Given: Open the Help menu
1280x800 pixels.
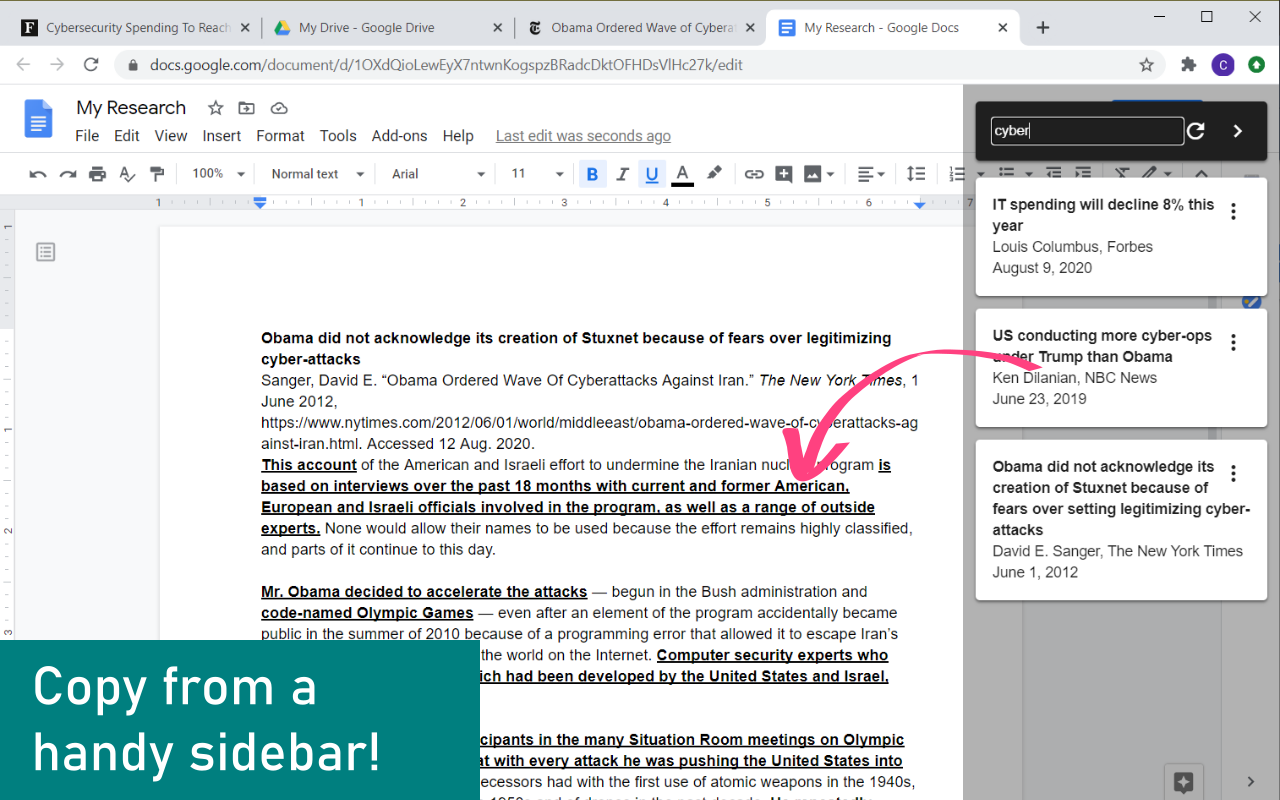Looking at the screenshot, I should tap(458, 136).
